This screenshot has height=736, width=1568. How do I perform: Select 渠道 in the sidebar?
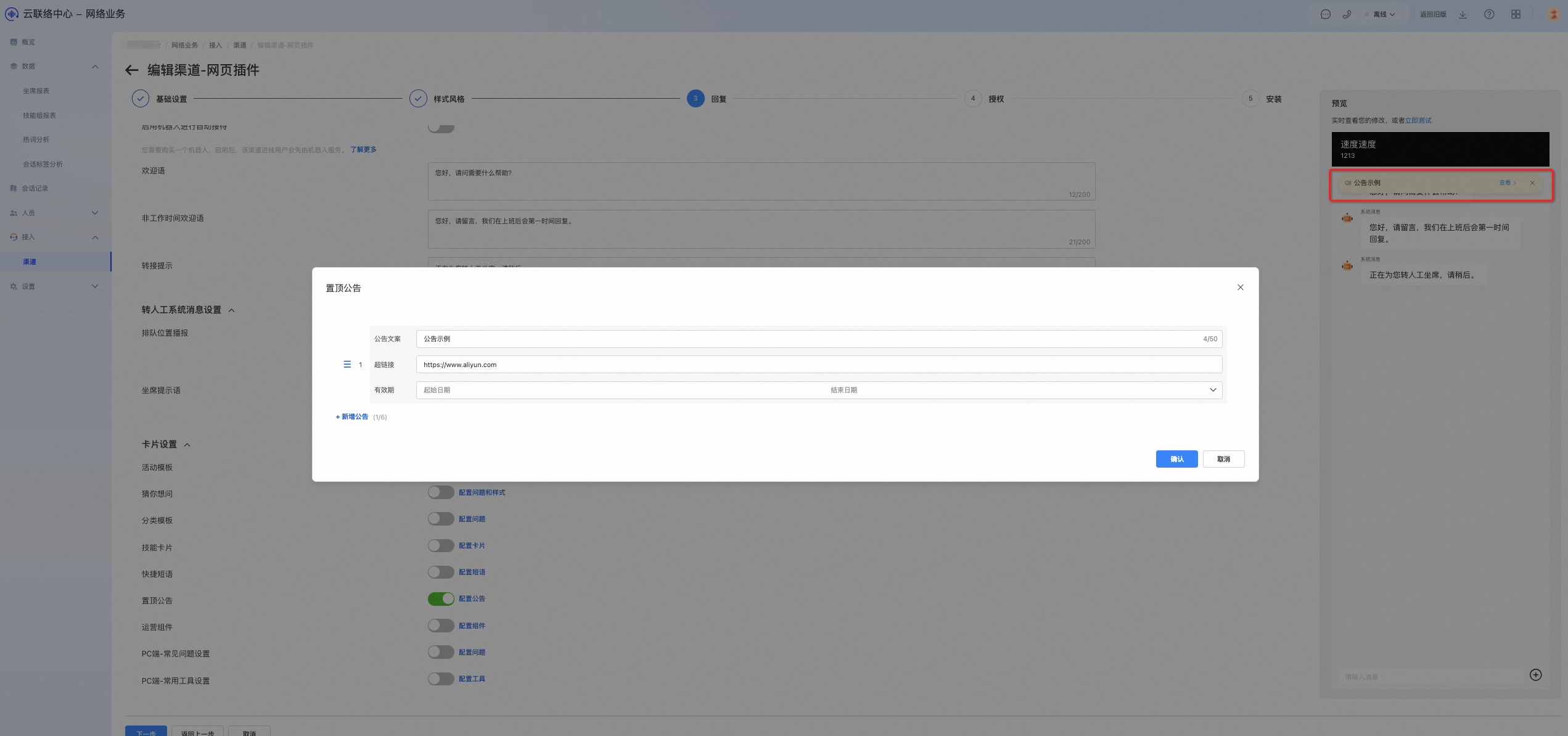(x=30, y=262)
